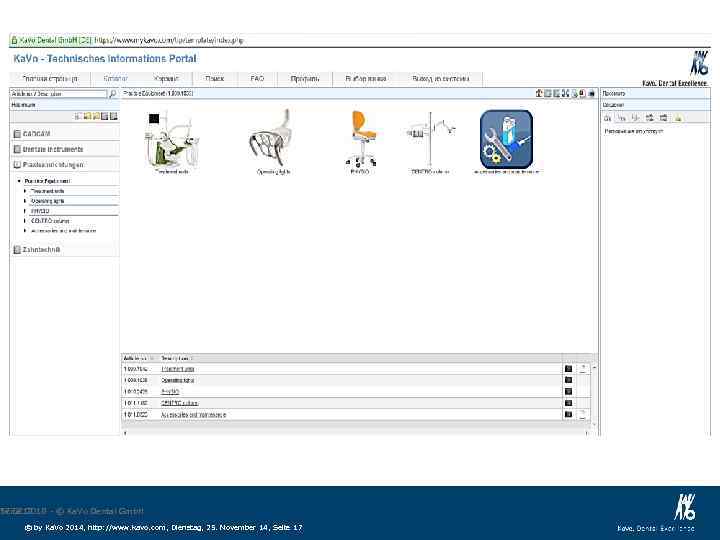The height and width of the screenshot is (540, 720).
Task: Select Treatment units in the tree
Action: tap(47, 191)
